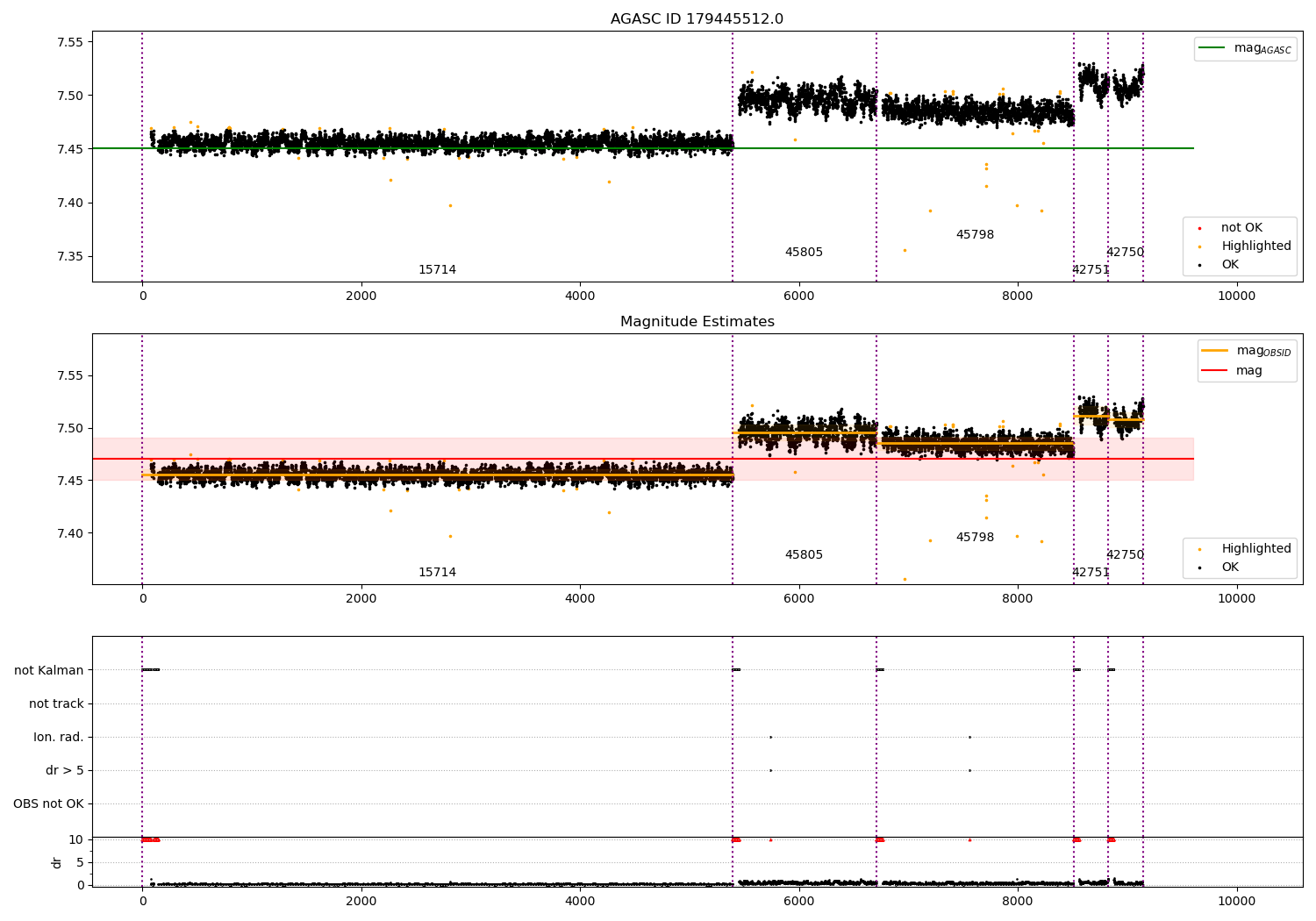
Task: Click the '8000' x-tick under Magnitude Estimates plot
Action: pyautogui.click(x=1018, y=598)
